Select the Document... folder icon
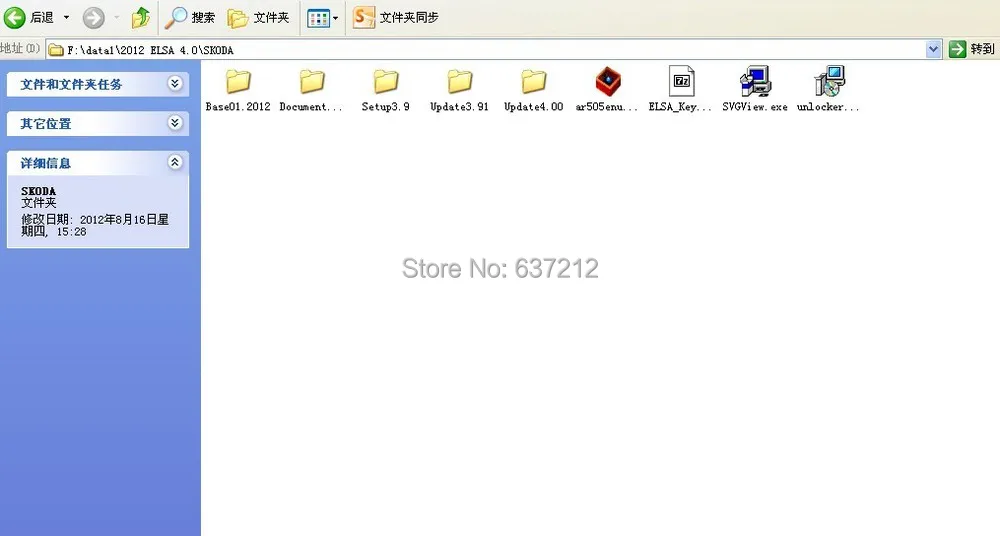The width and height of the screenshot is (1000, 536). pyautogui.click(x=312, y=82)
